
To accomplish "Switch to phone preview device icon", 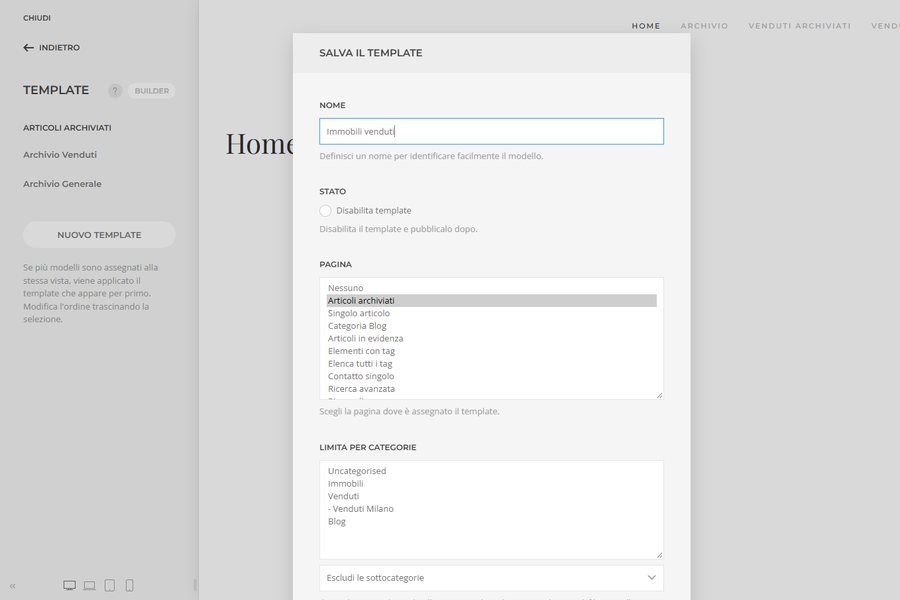I will pos(130,585).
